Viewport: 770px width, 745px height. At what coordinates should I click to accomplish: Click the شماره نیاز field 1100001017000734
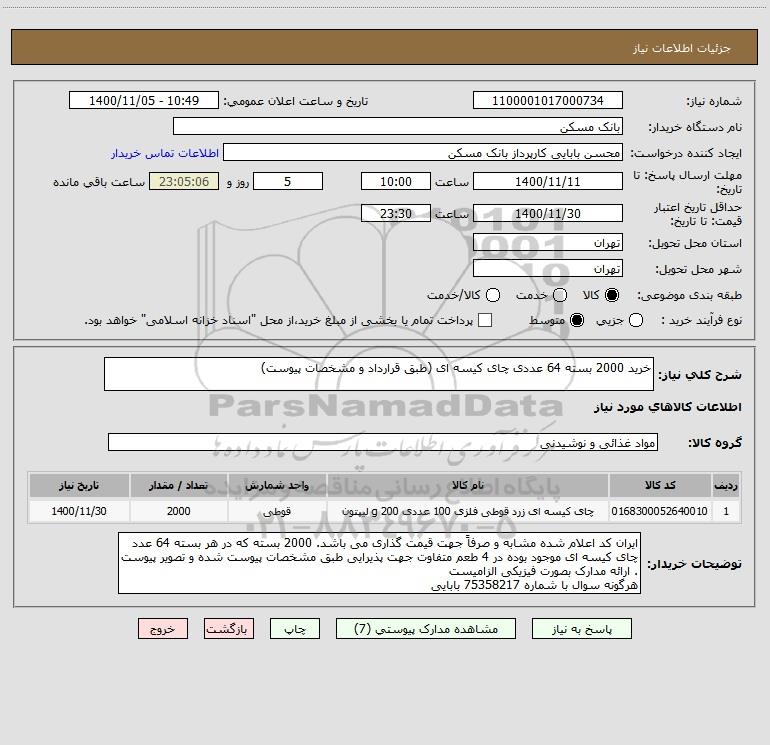click(548, 101)
